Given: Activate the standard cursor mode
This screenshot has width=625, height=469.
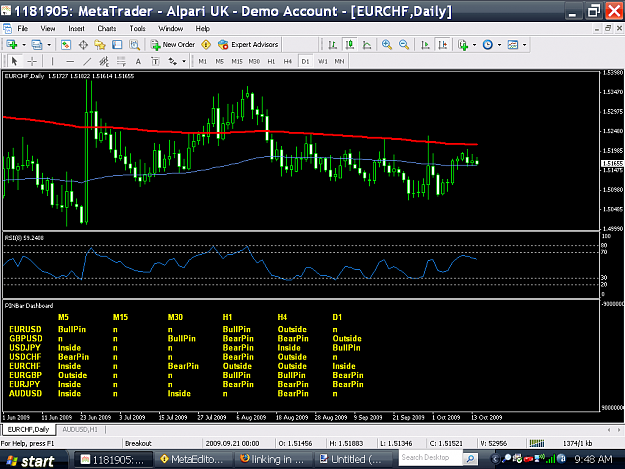Looking at the screenshot, I should pos(15,61).
